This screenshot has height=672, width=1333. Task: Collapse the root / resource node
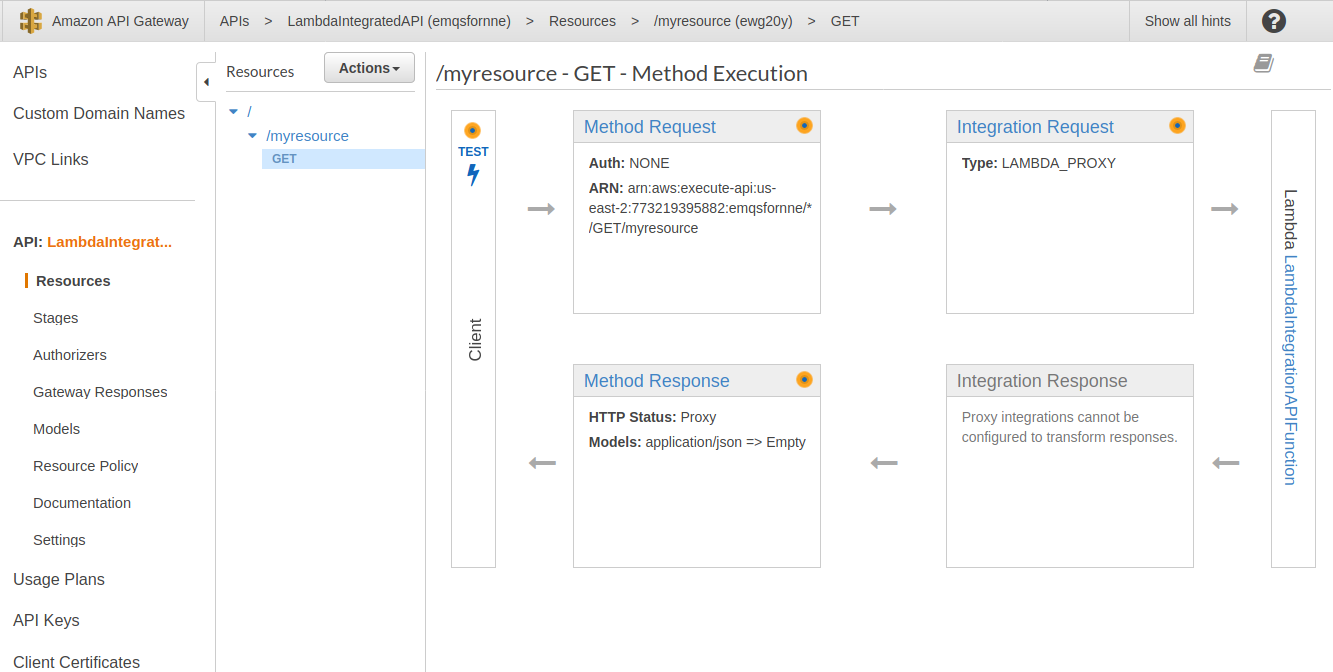pos(233,111)
